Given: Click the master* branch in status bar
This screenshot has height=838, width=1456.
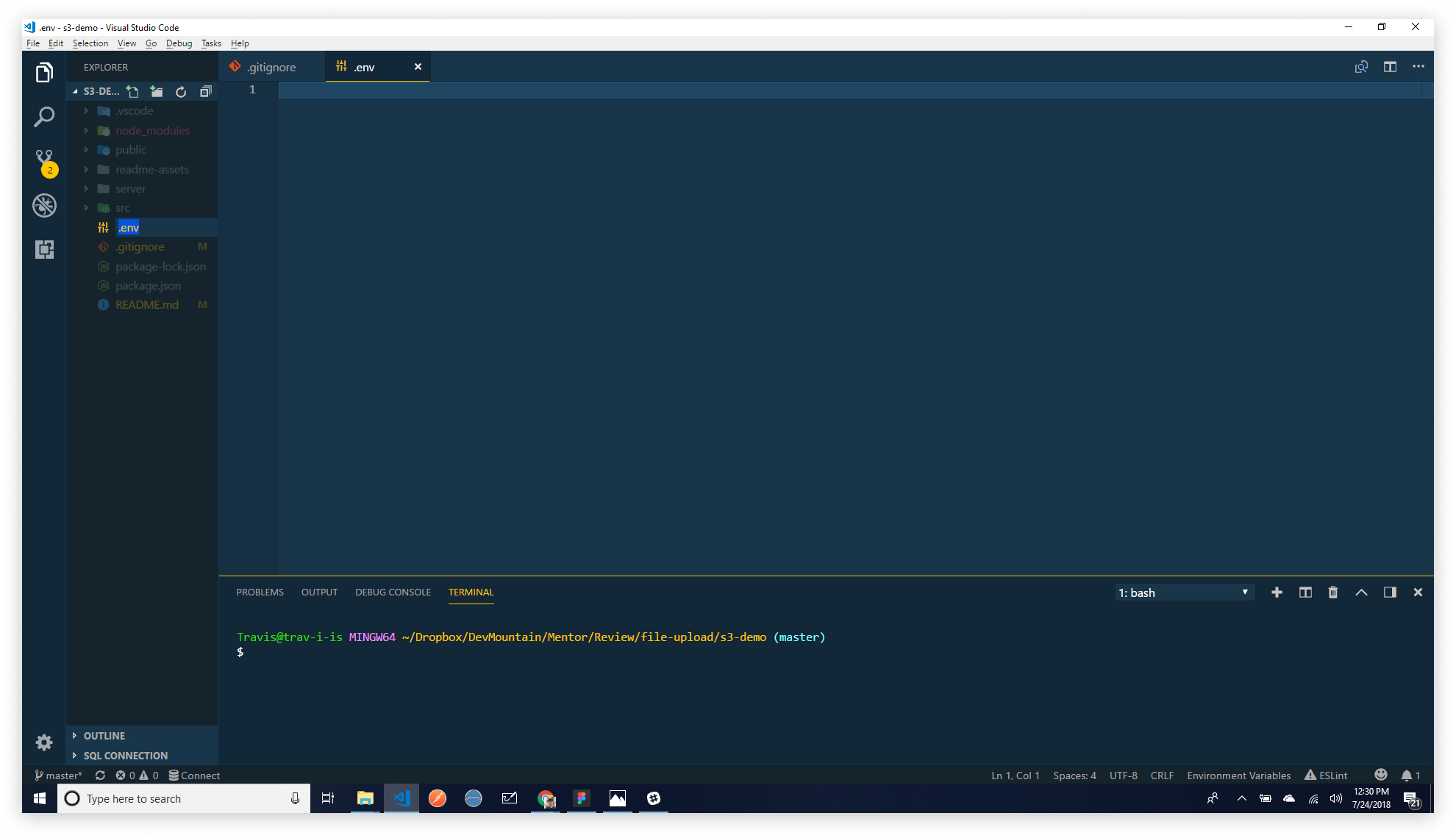Looking at the screenshot, I should click(58, 776).
